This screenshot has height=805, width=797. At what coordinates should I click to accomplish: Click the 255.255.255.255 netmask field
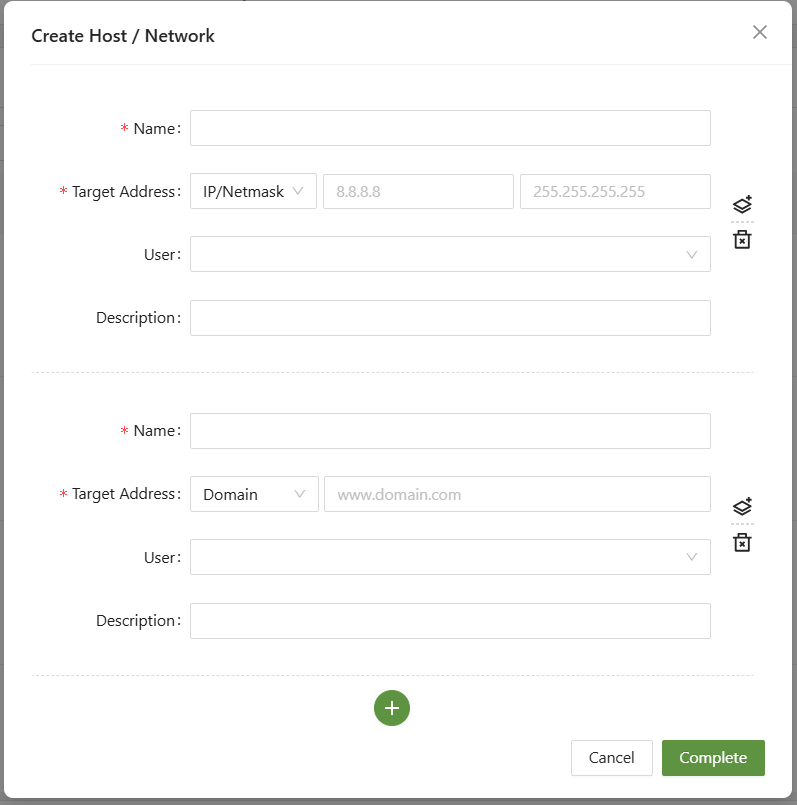tap(615, 191)
